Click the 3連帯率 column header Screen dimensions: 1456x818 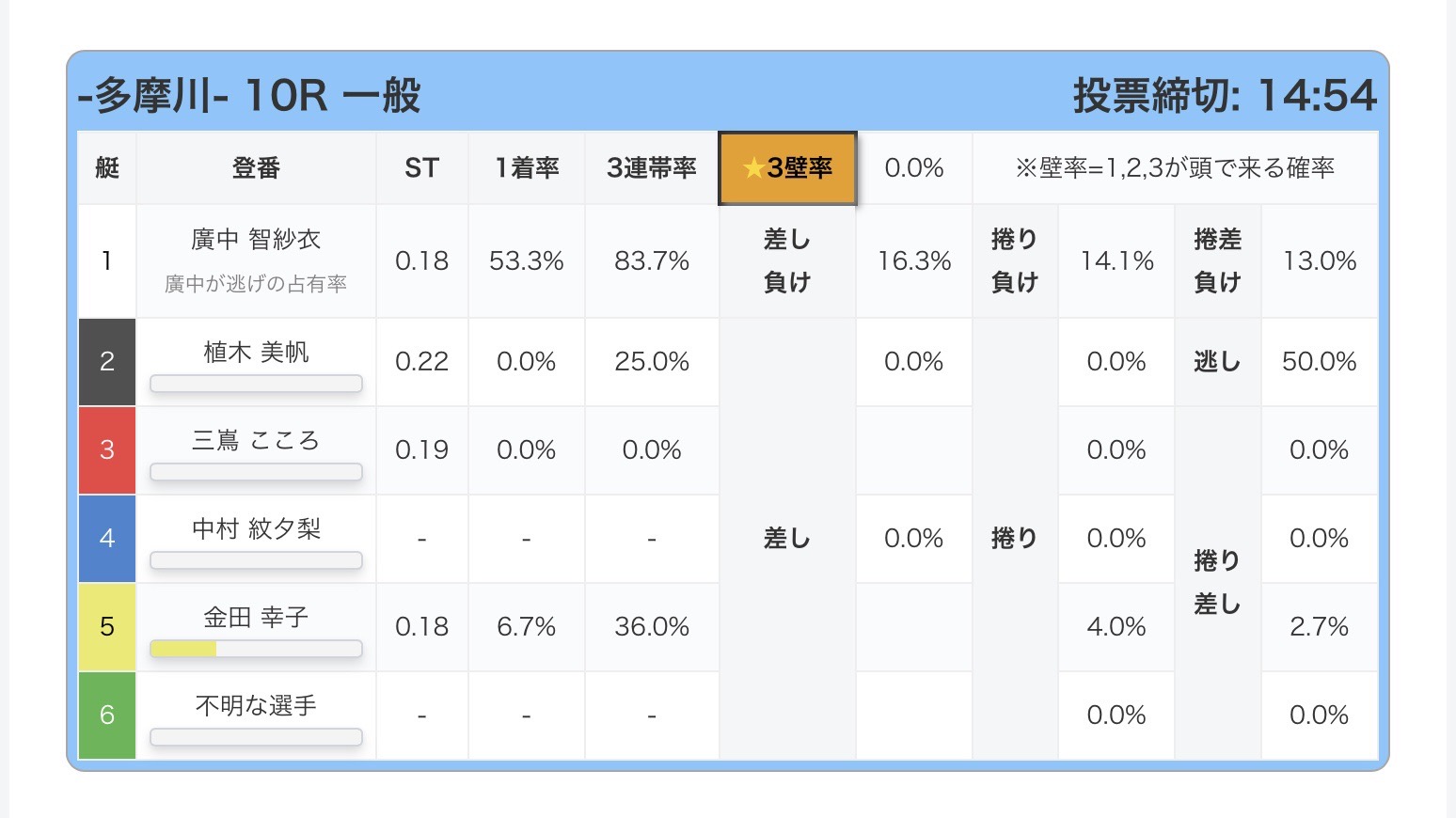651,168
